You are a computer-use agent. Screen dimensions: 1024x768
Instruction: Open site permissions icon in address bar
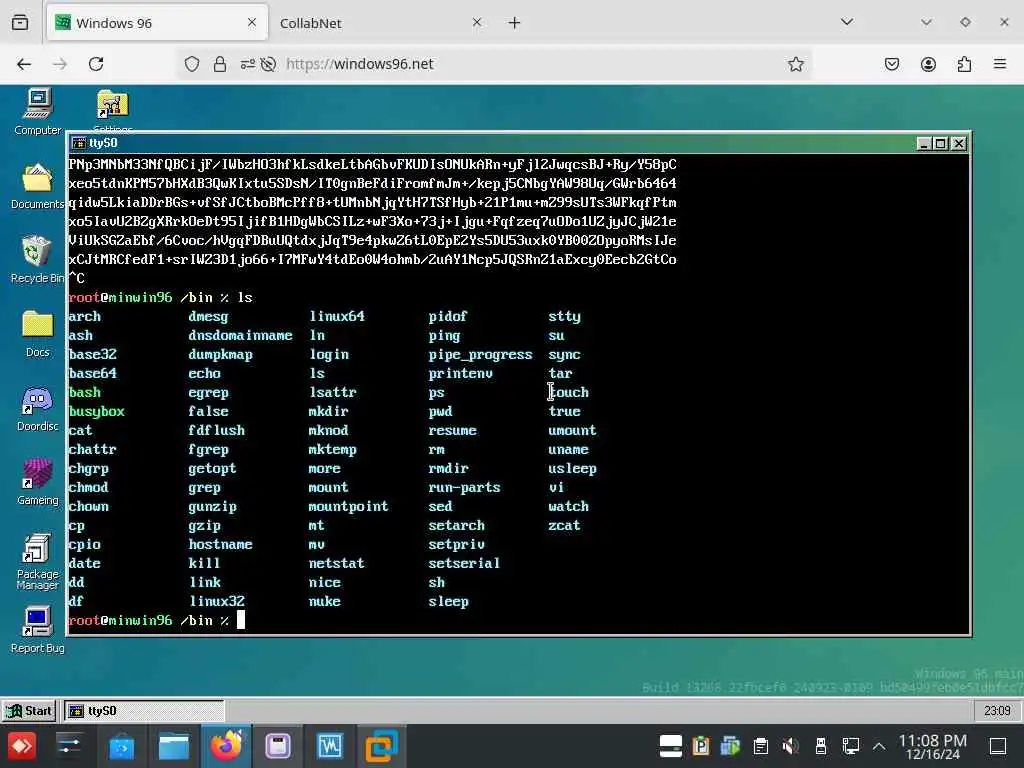(248, 64)
